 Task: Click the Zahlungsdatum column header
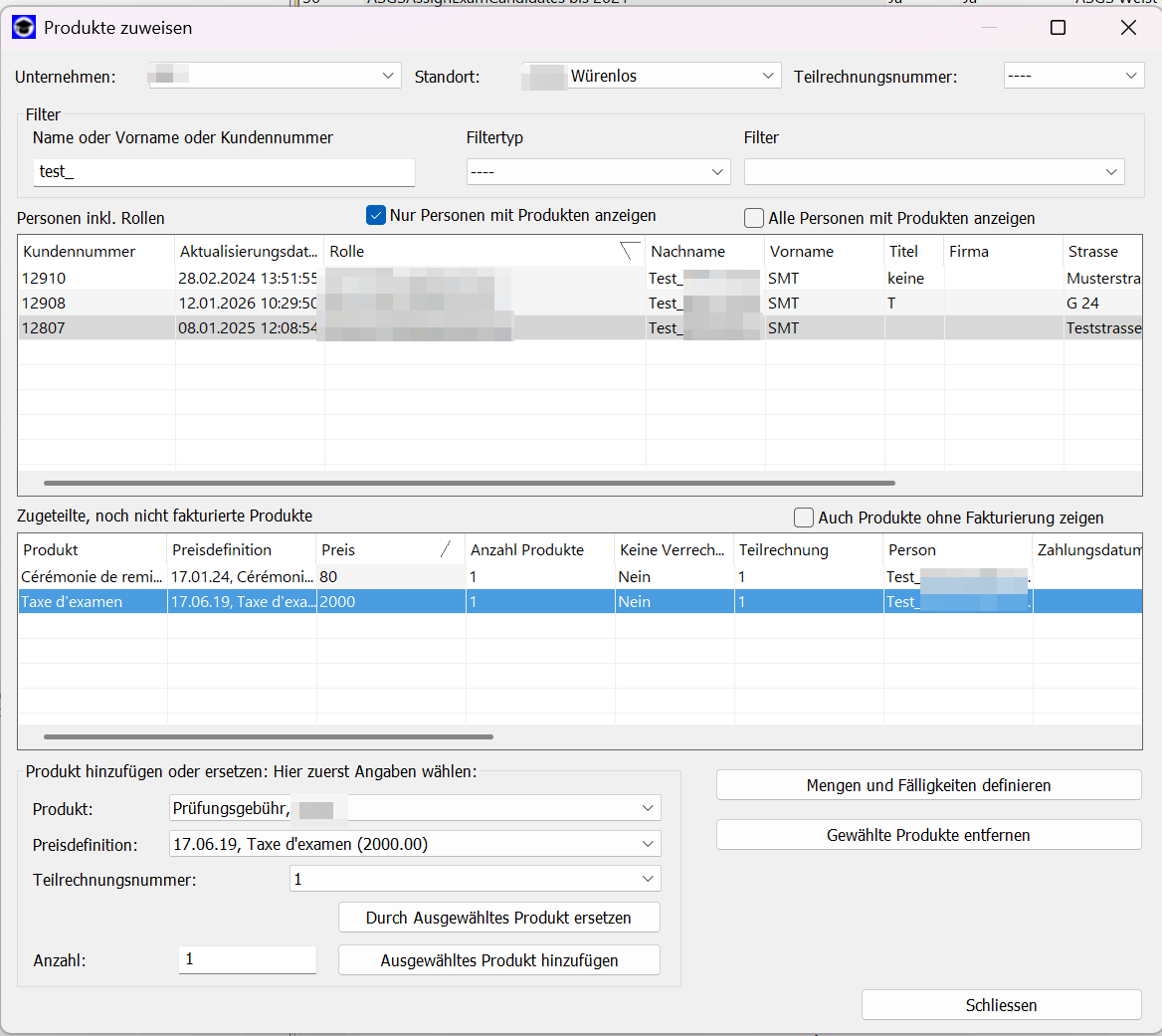point(1087,550)
